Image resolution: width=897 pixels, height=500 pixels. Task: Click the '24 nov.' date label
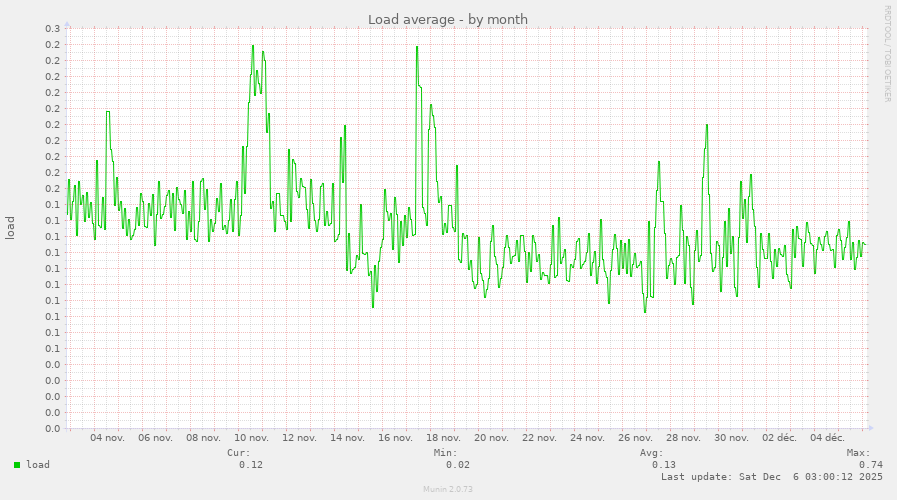point(588,438)
